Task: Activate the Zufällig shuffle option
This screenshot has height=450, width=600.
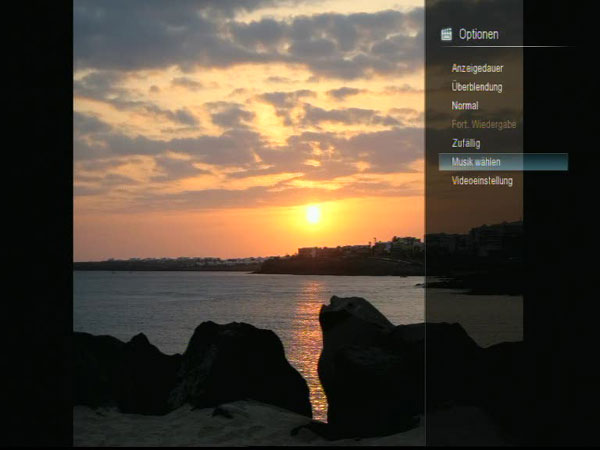Action: click(466, 143)
